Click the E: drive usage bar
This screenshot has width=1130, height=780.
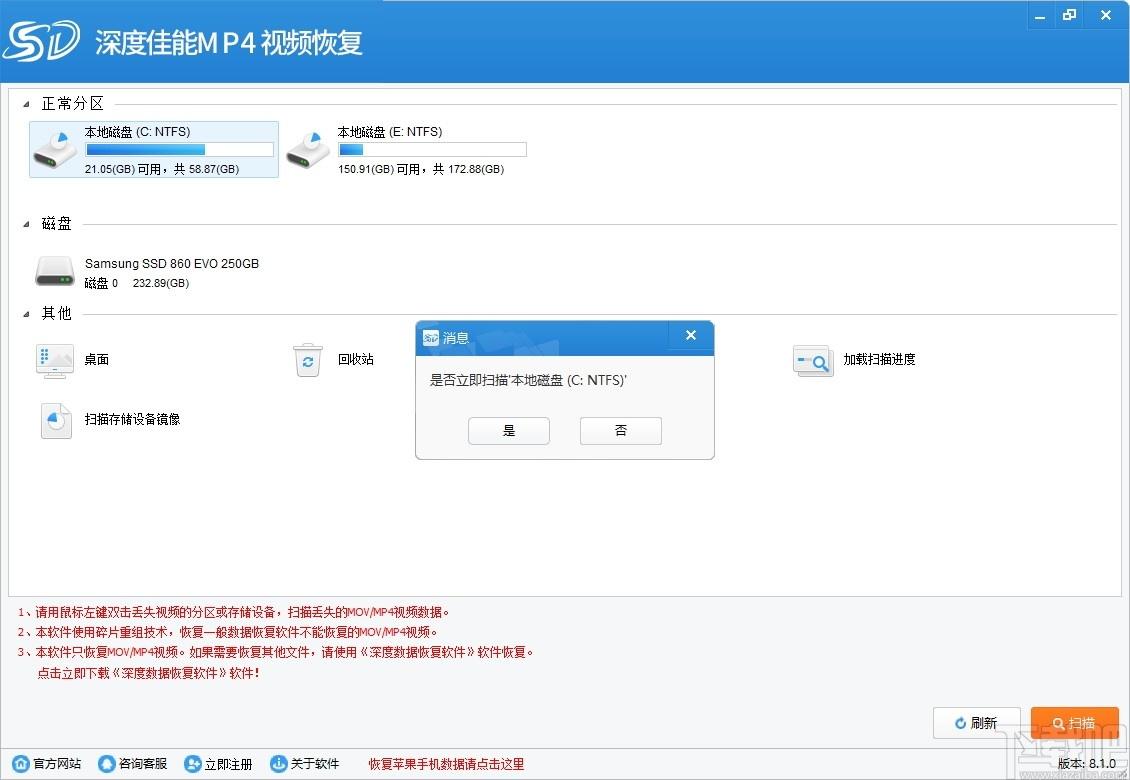(x=432, y=149)
